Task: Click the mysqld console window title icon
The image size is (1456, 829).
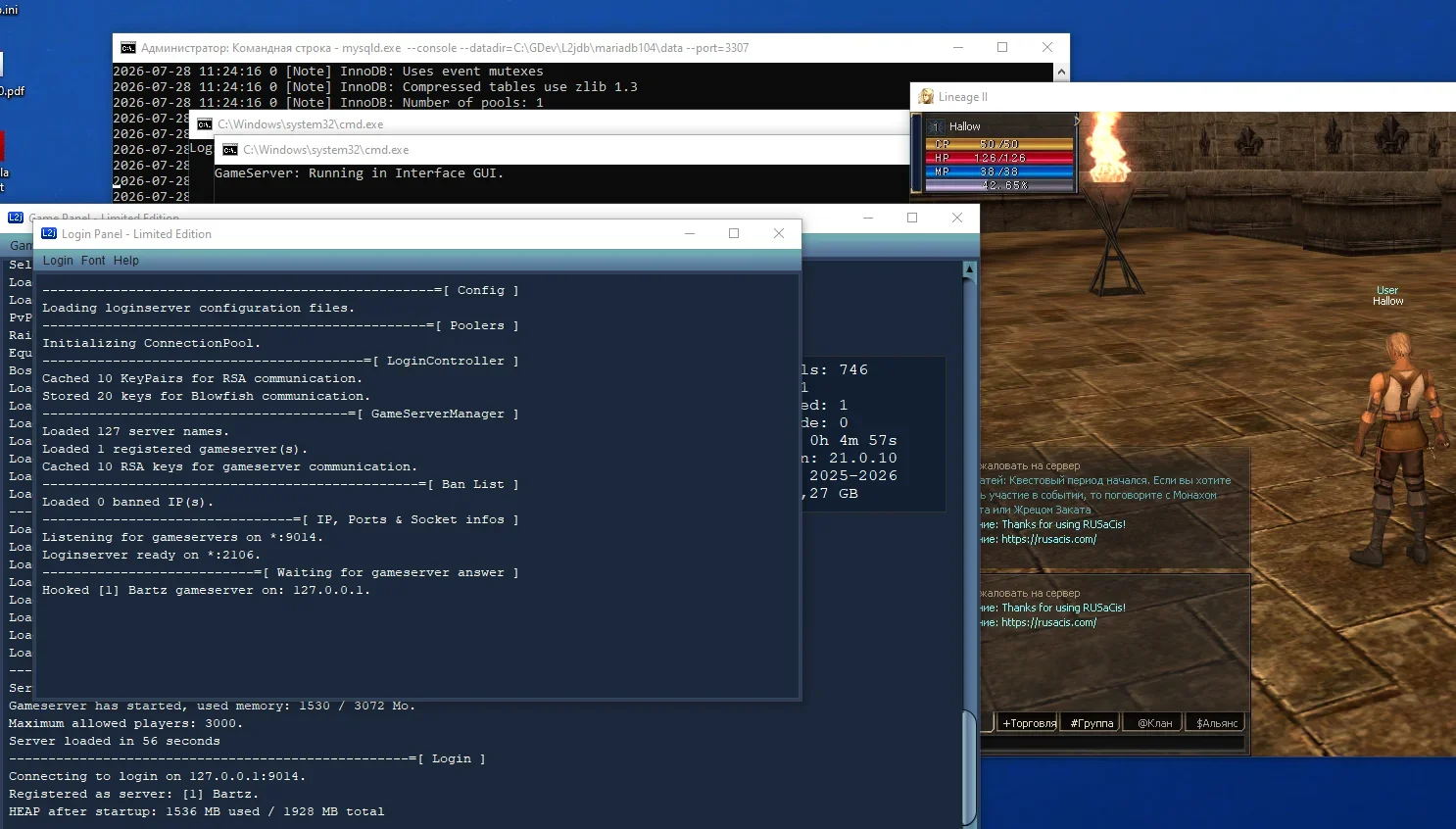Action: click(128, 47)
